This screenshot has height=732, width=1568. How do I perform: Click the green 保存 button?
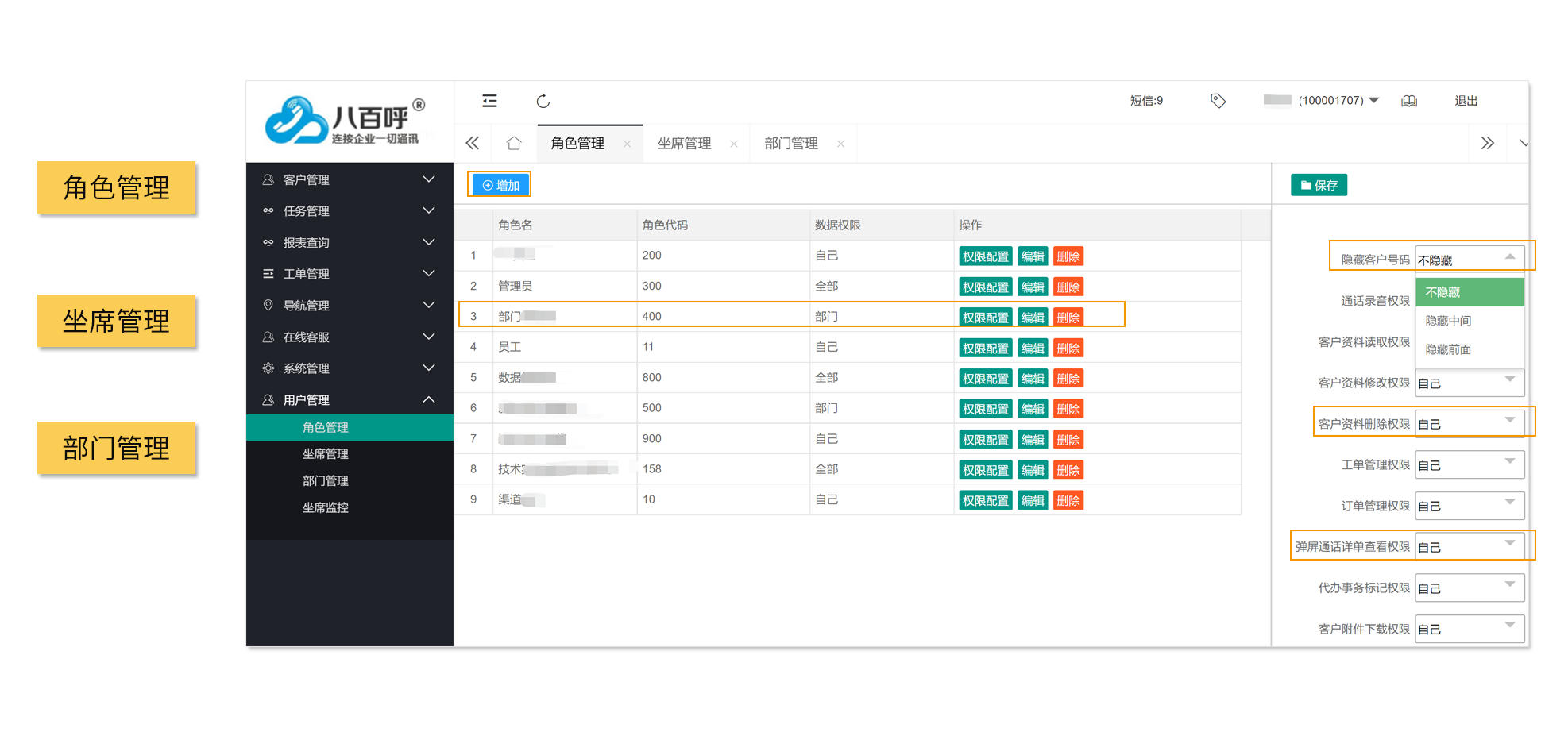1319,185
